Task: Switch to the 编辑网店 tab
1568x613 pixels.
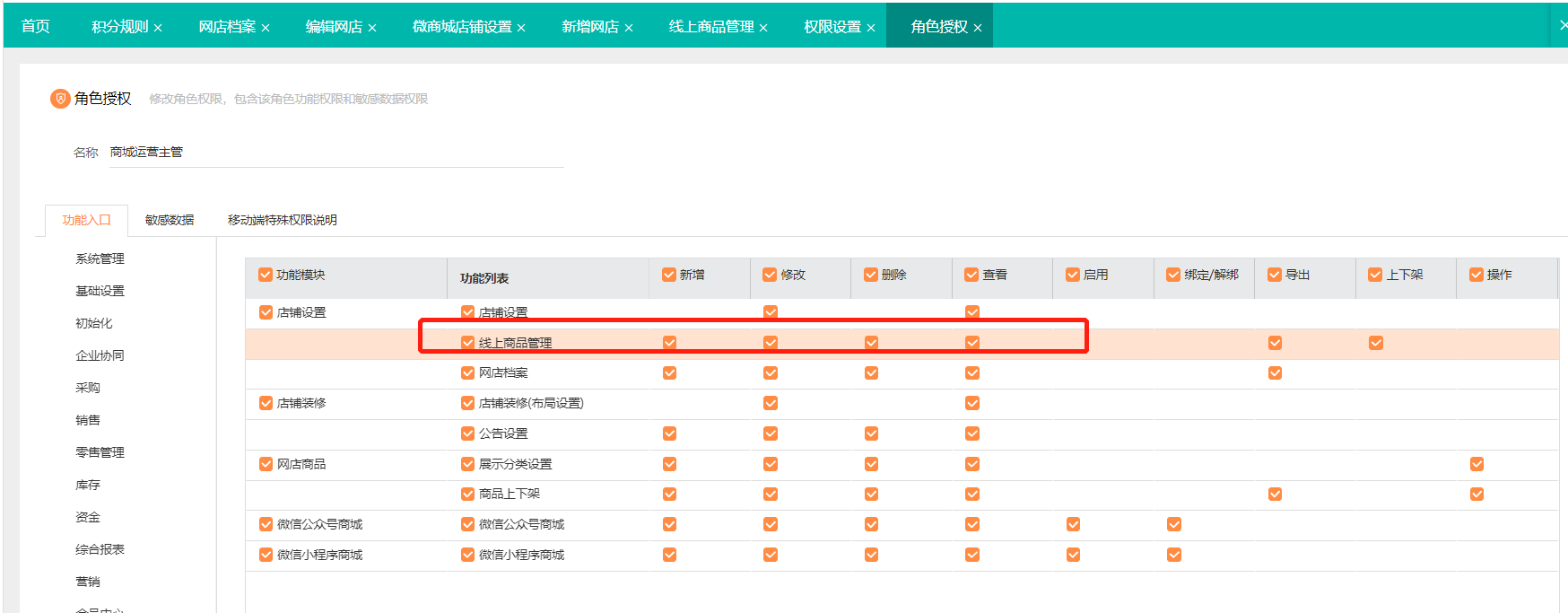Action: point(334,27)
